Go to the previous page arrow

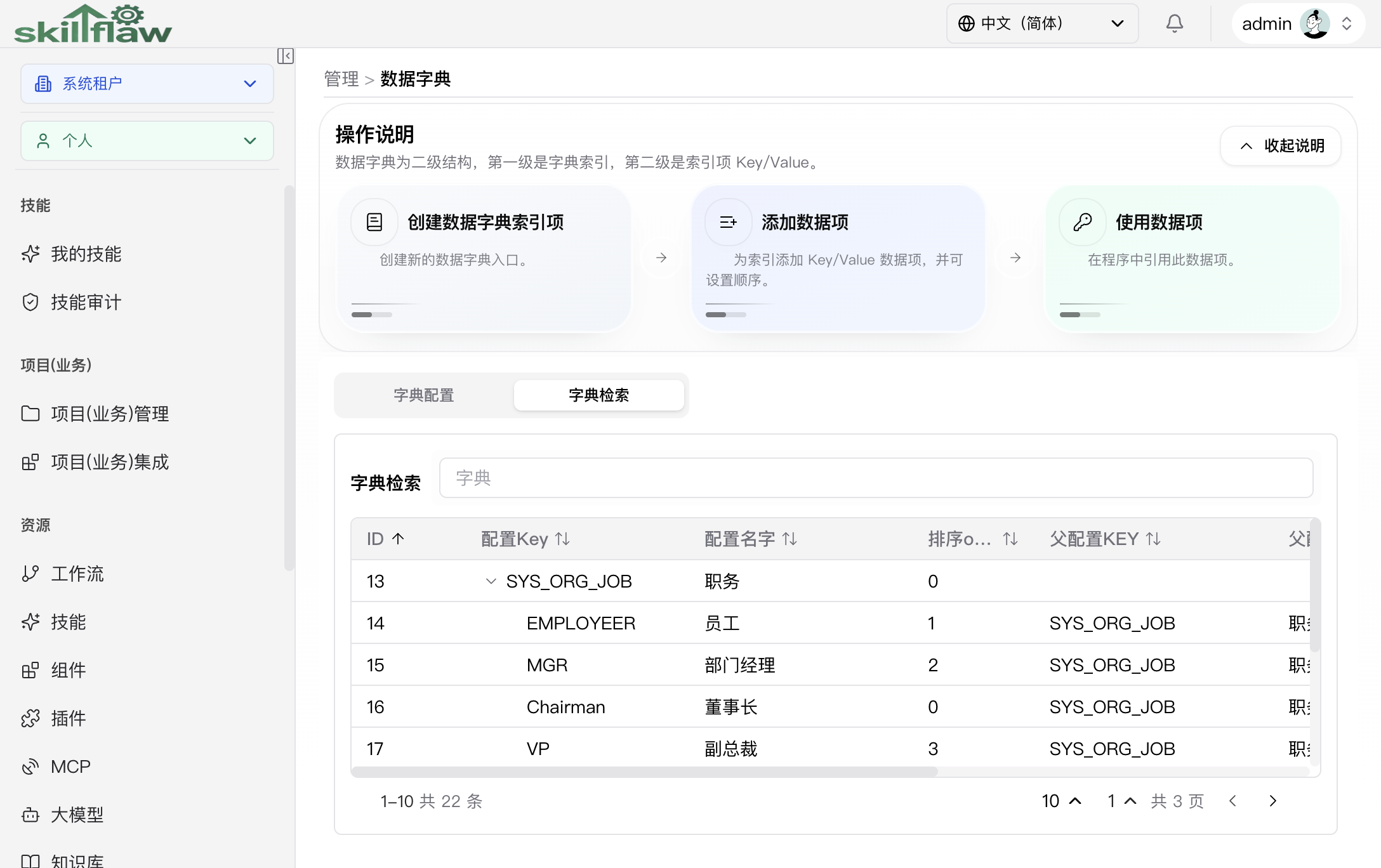click(x=1233, y=801)
